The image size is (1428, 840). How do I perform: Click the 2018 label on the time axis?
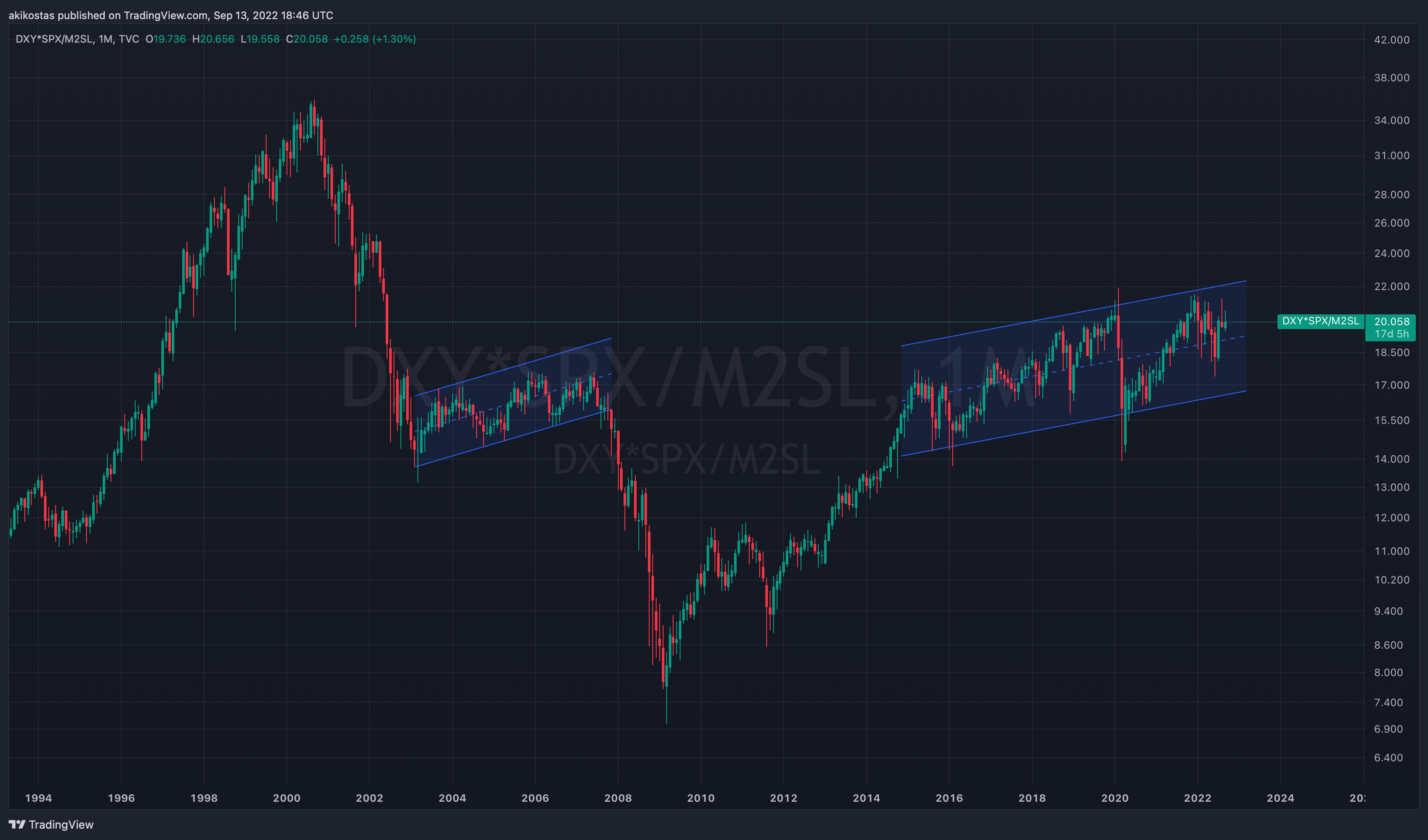(x=1032, y=798)
